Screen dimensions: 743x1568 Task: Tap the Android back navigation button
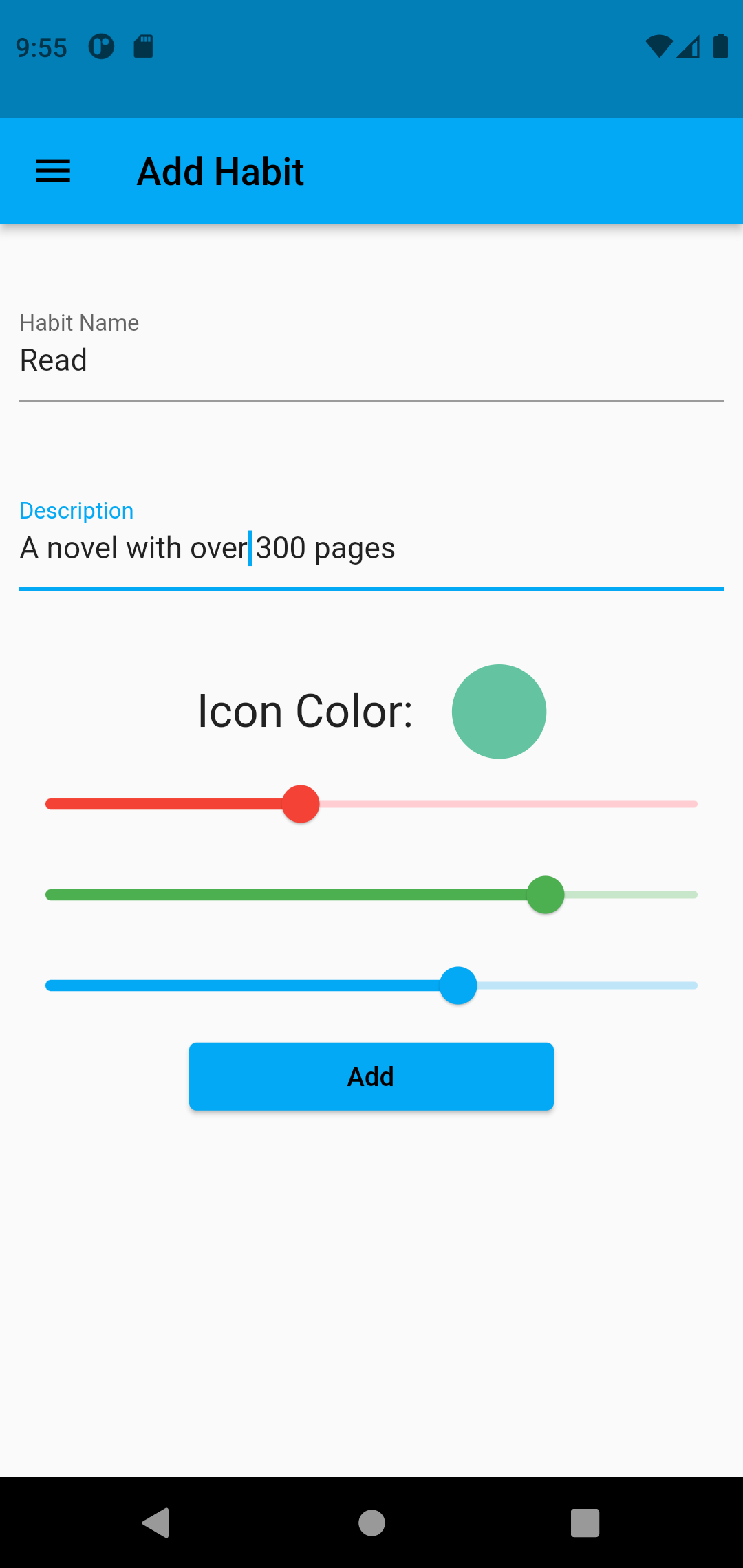tap(156, 1523)
